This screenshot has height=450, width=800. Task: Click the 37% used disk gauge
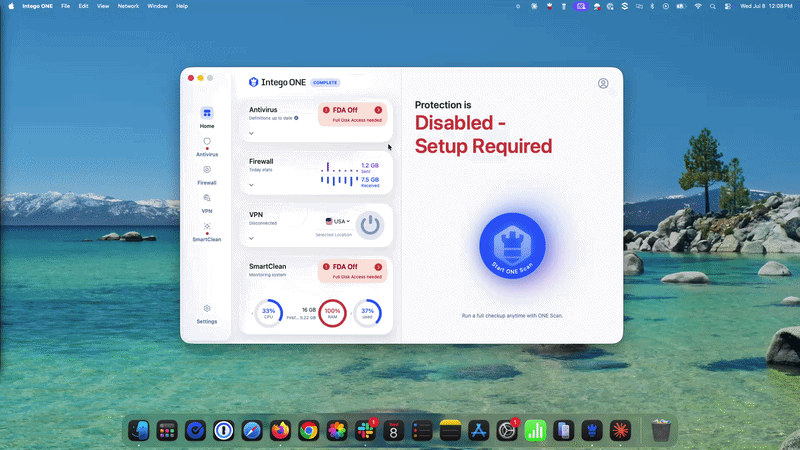coord(367,313)
